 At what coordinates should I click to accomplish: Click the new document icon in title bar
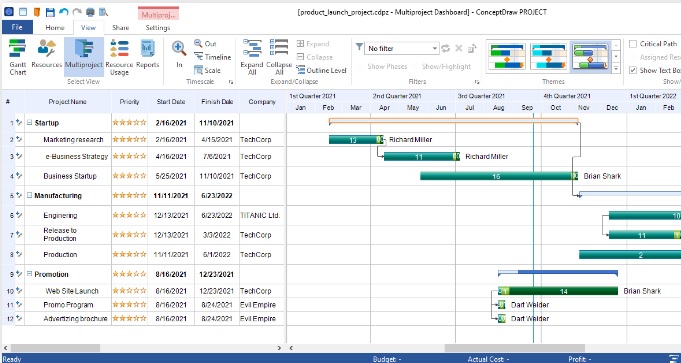tap(23, 12)
